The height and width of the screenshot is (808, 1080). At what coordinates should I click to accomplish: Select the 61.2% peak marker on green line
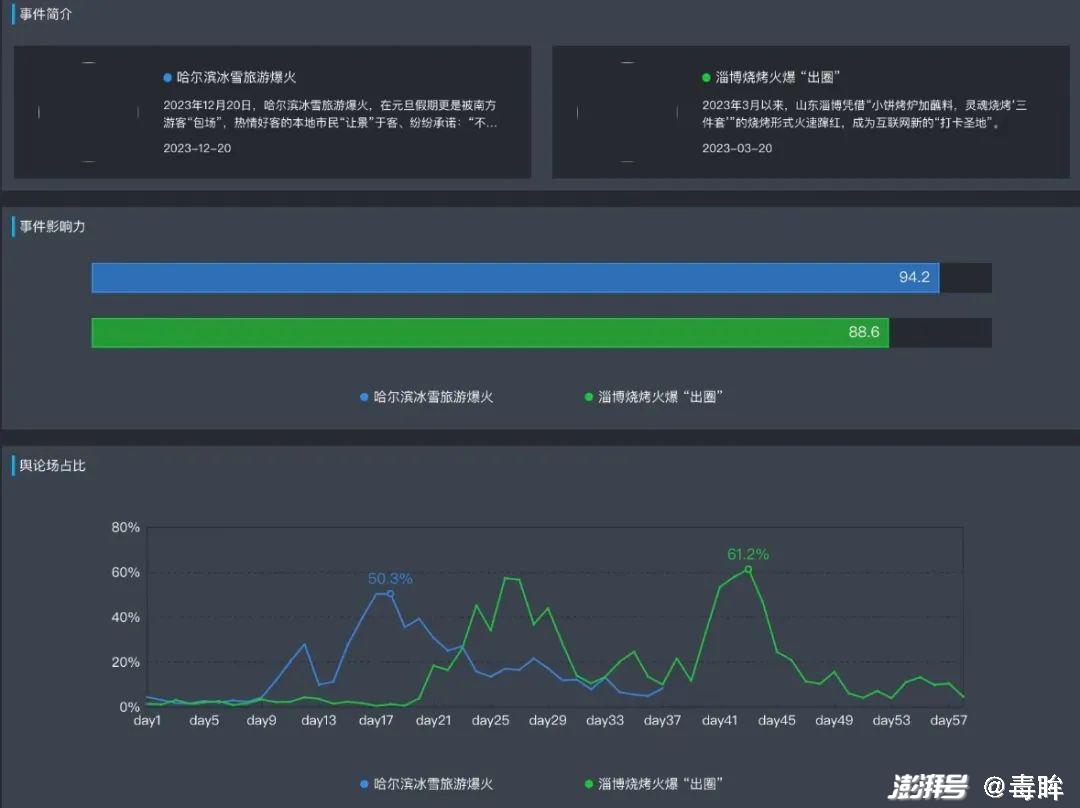pos(748,569)
